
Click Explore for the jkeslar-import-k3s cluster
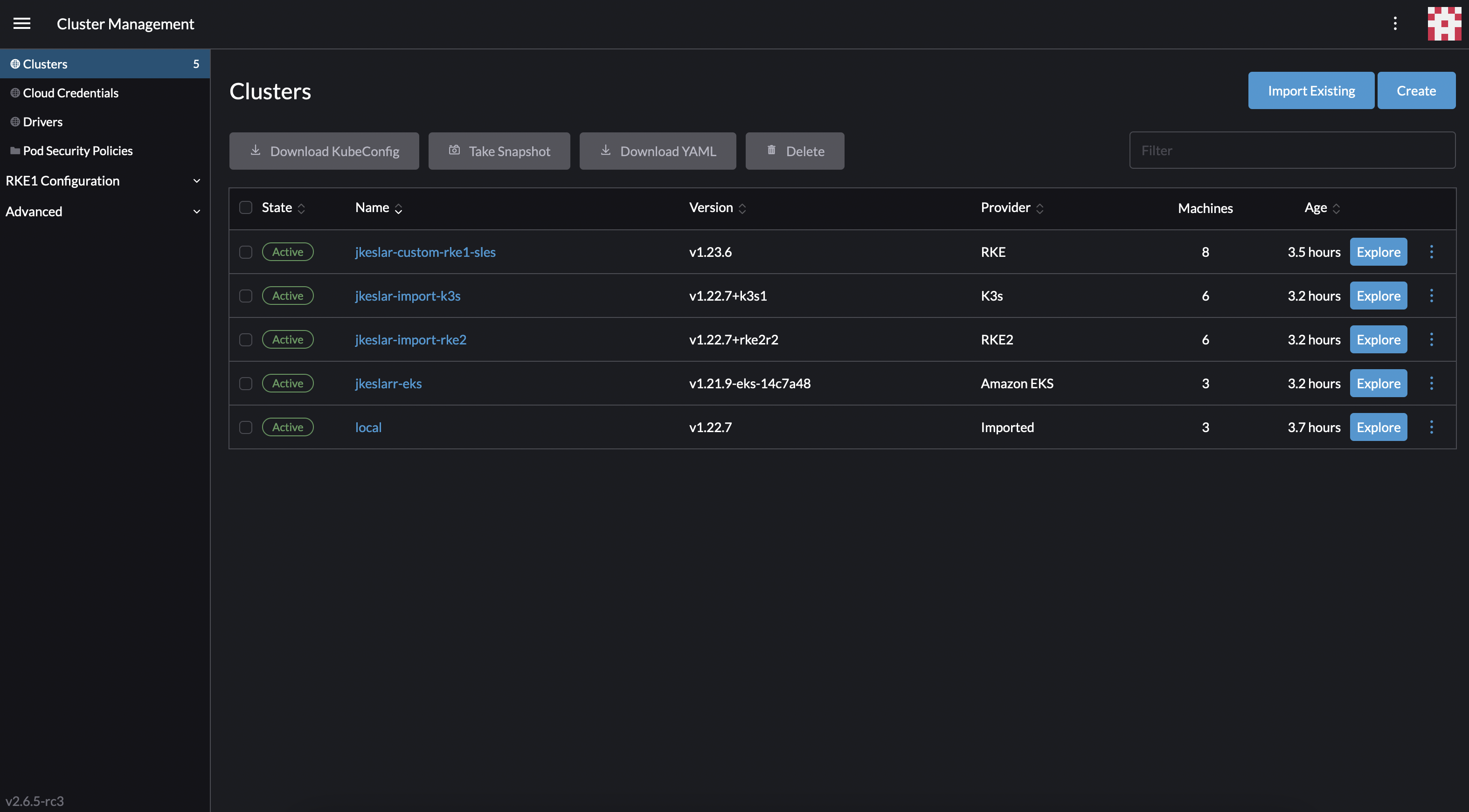pyautogui.click(x=1379, y=296)
